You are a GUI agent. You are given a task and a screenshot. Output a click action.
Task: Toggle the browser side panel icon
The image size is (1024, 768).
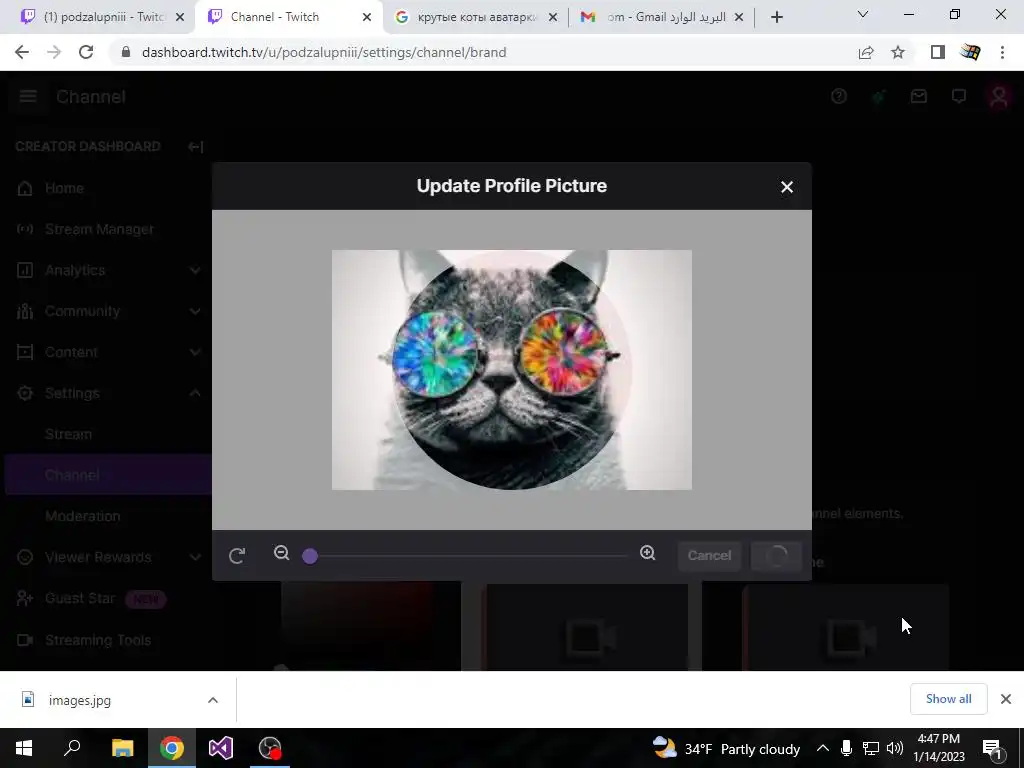point(938,52)
